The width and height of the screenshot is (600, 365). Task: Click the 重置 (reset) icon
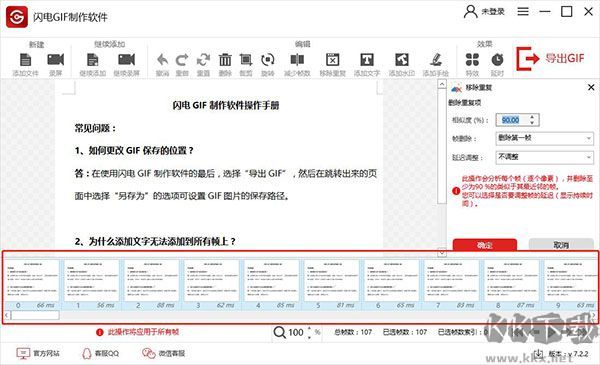point(203,60)
